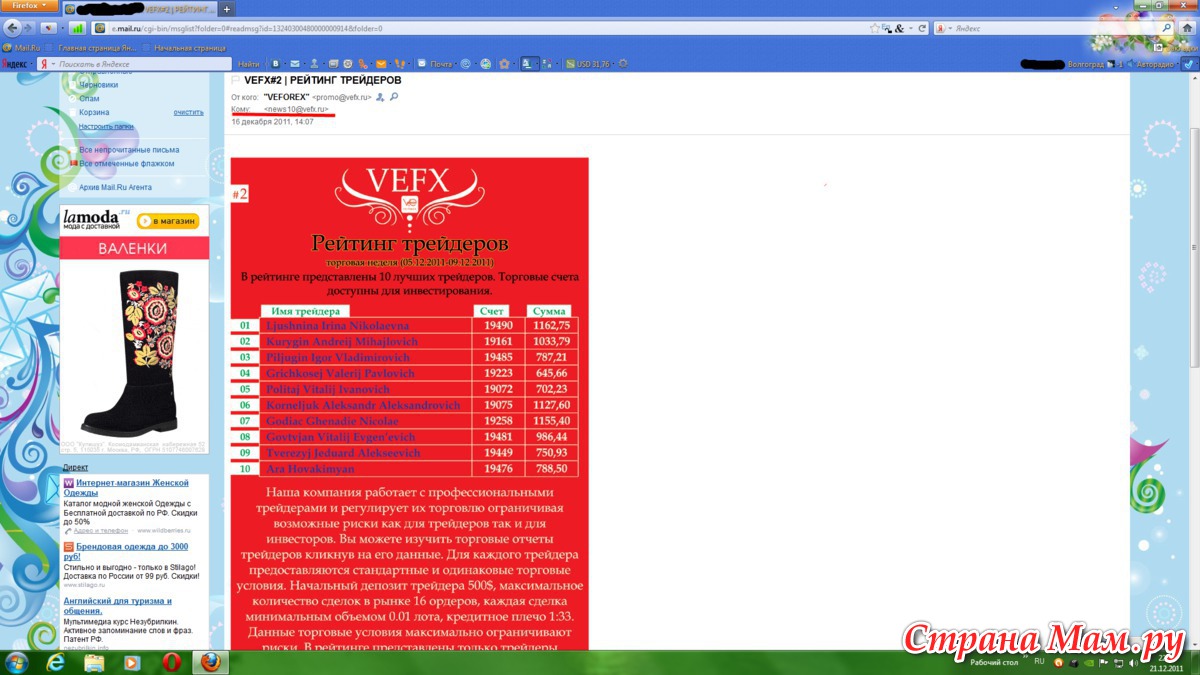This screenshot has height=675, width=1200.
Task: Click the browser Forward arrow button
Action: [x=29, y=28]
